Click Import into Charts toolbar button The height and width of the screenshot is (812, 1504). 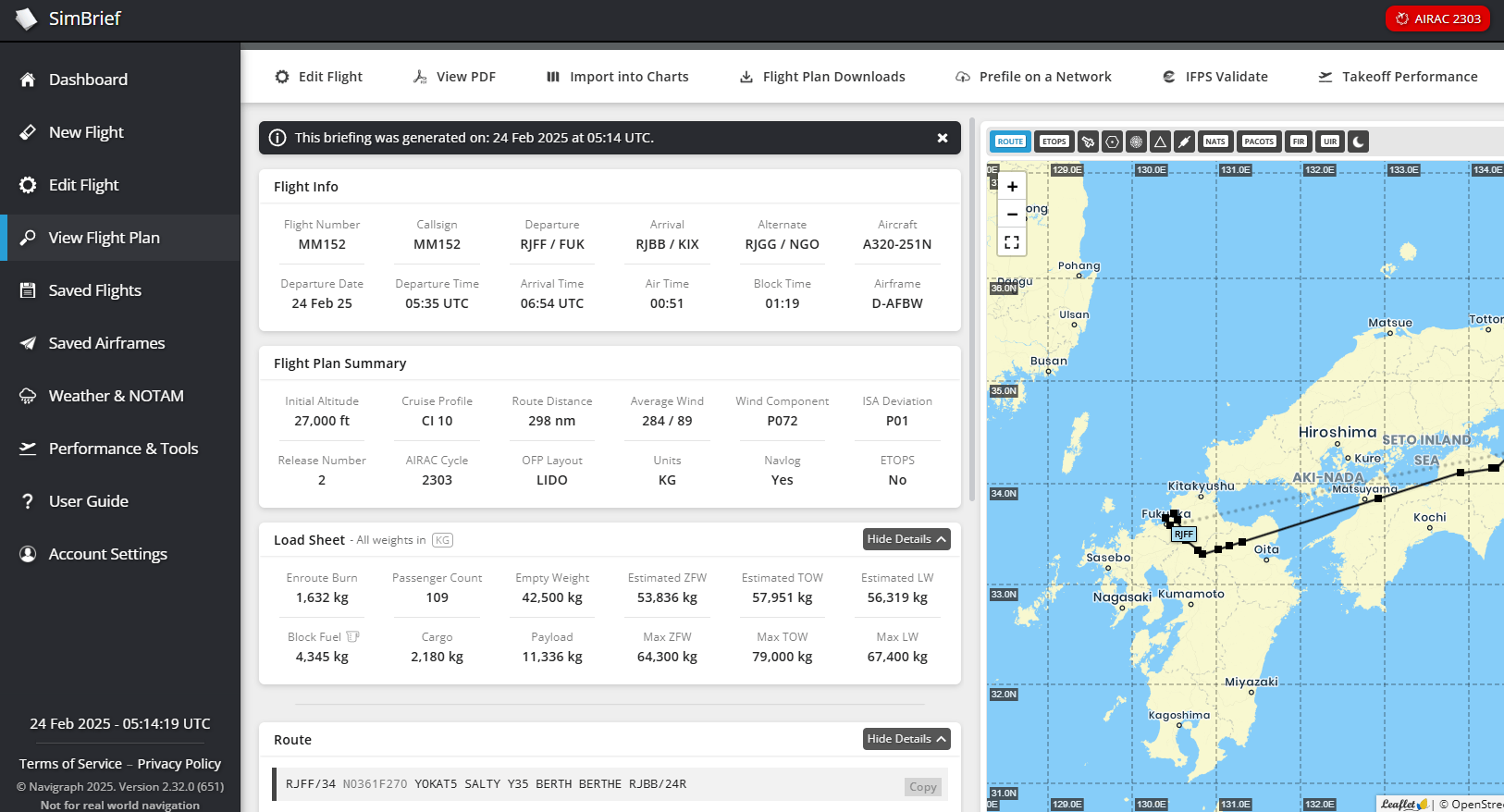[x=617, y=77]
